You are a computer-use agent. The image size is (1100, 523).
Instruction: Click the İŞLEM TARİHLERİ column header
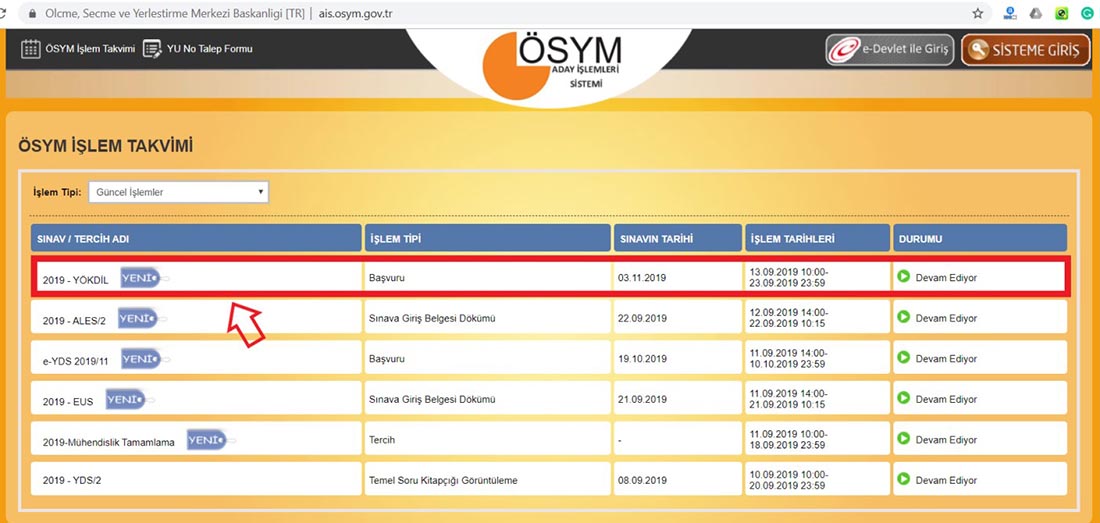click(817, 238)
